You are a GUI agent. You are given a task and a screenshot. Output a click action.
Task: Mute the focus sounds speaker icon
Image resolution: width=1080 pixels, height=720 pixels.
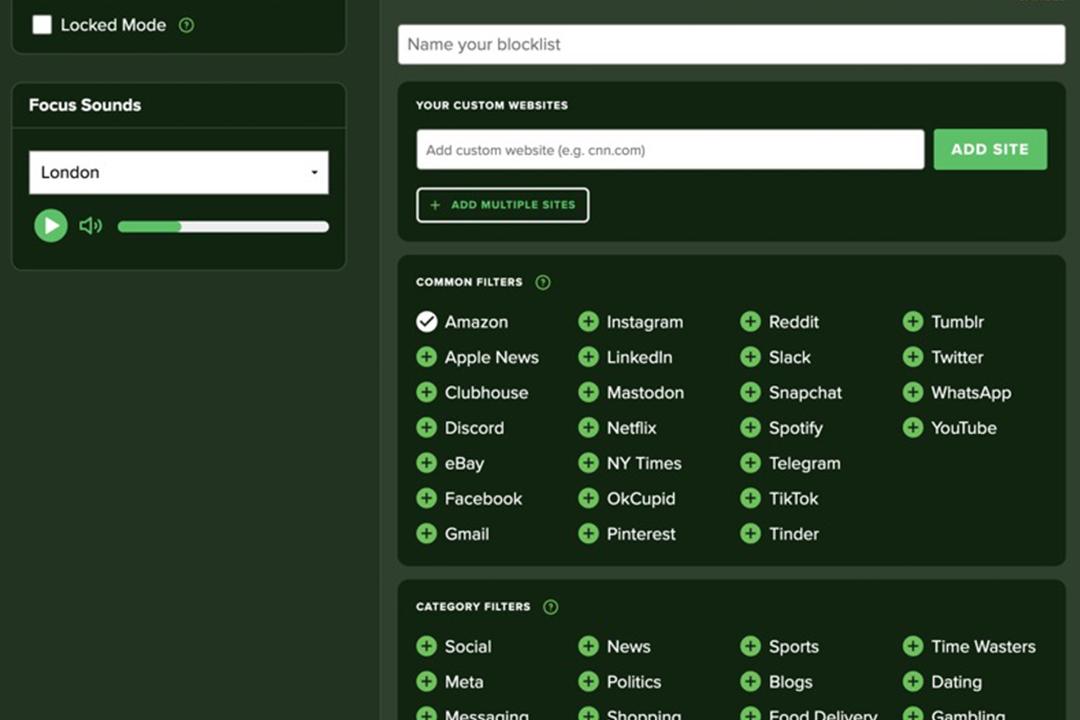90,226
